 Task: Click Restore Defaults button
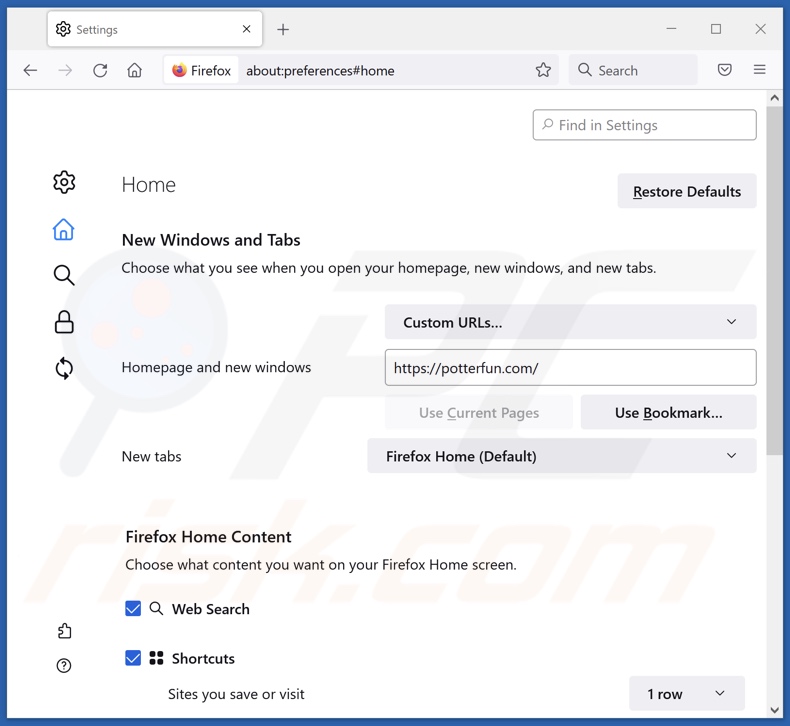pyautogui.click(x=687, y=191)
